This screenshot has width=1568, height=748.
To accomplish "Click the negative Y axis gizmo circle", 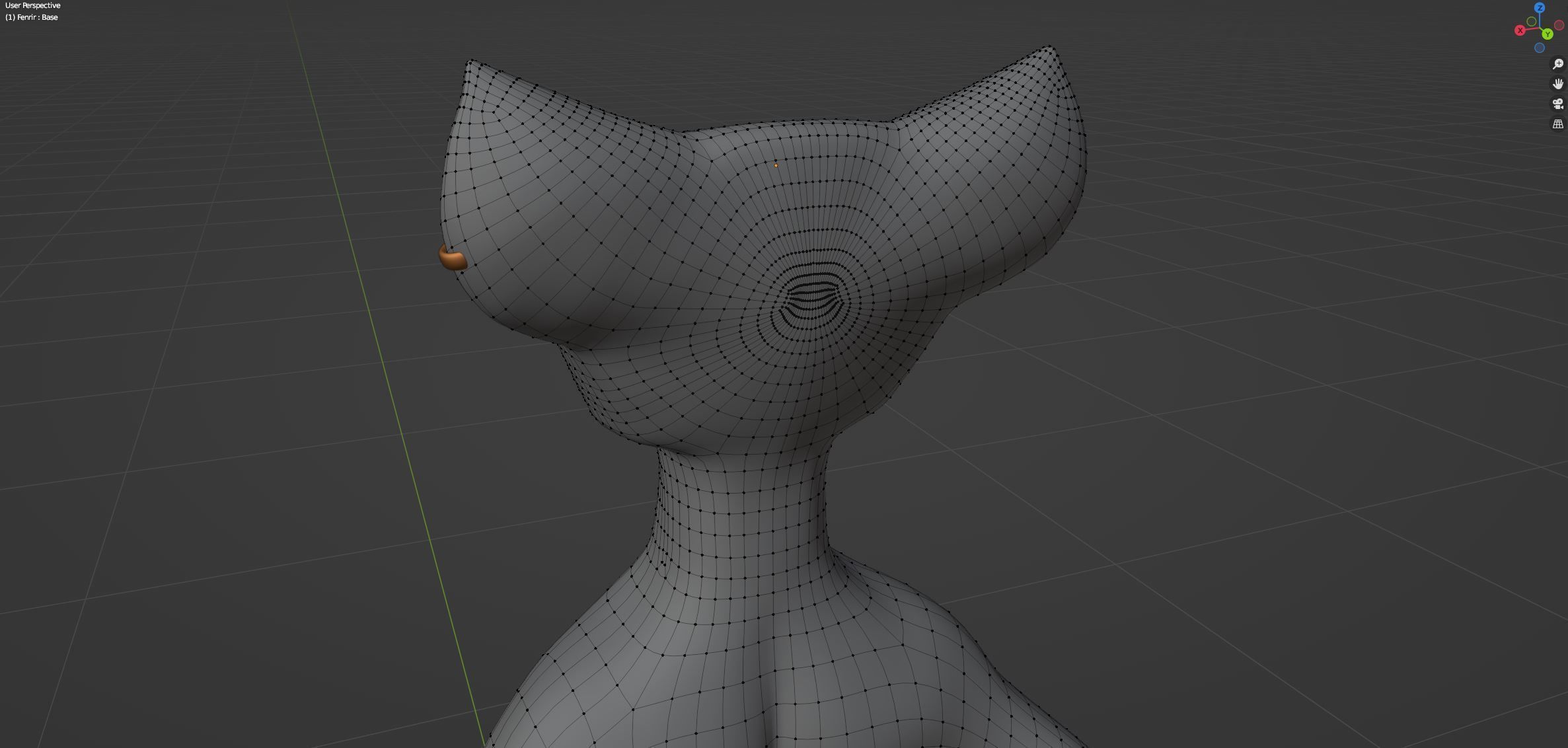I will [x=1532, y=22].
